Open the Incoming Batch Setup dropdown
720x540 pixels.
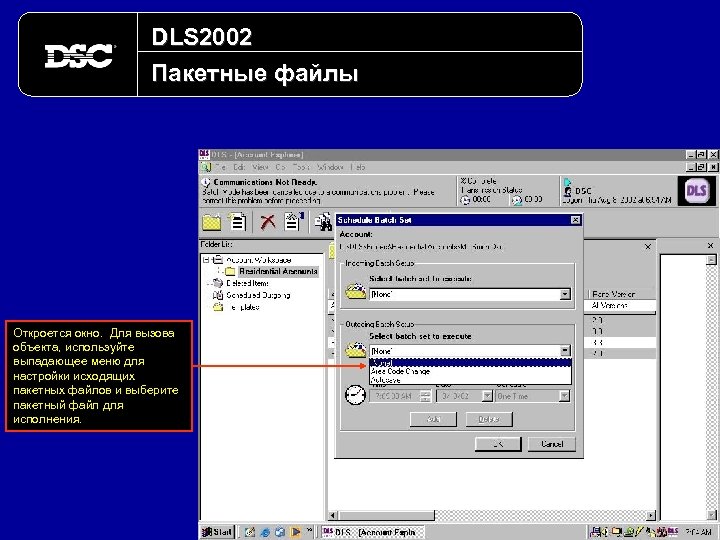(565, 294)
